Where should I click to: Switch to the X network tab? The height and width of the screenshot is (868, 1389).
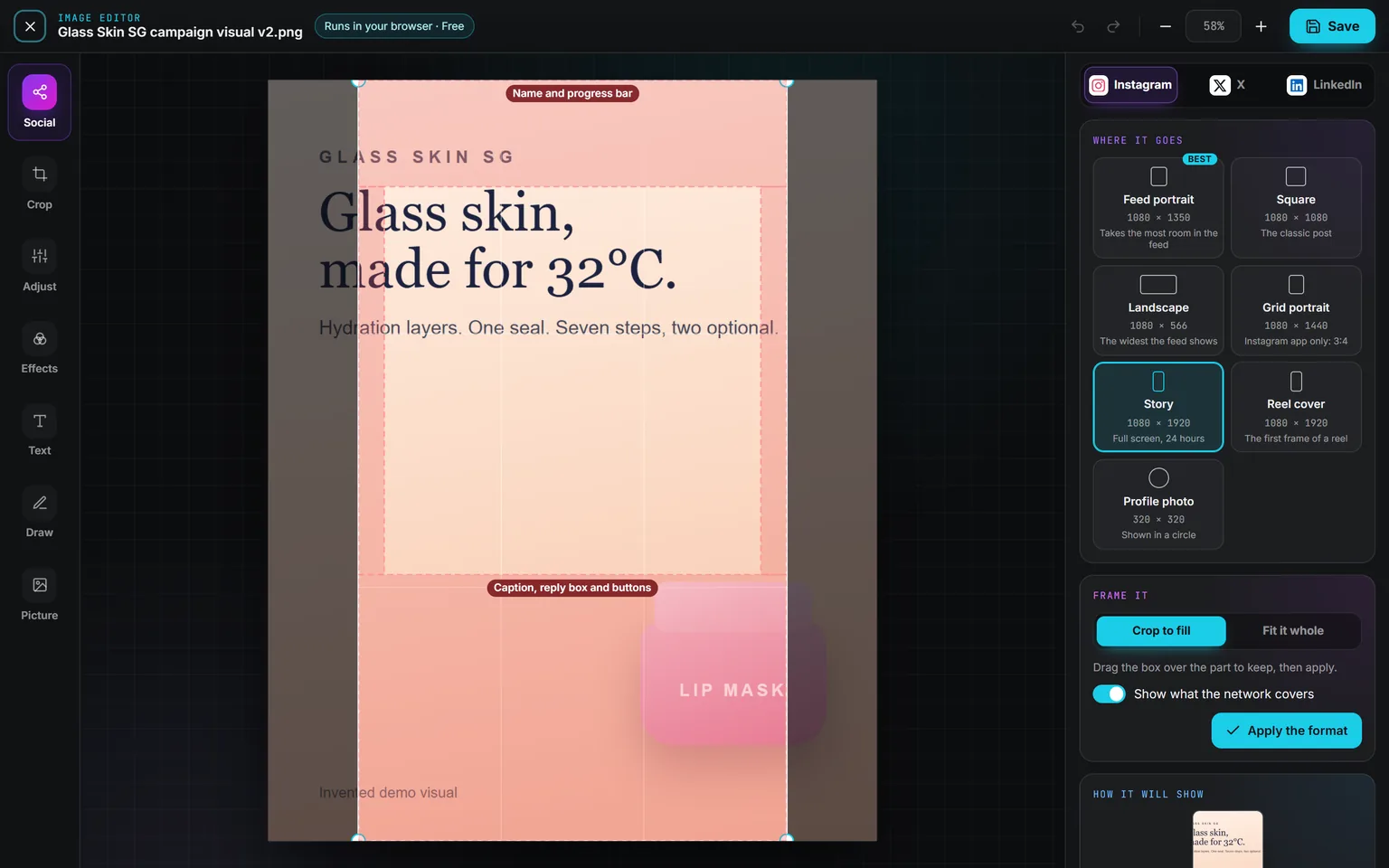tap(1228, 85)
